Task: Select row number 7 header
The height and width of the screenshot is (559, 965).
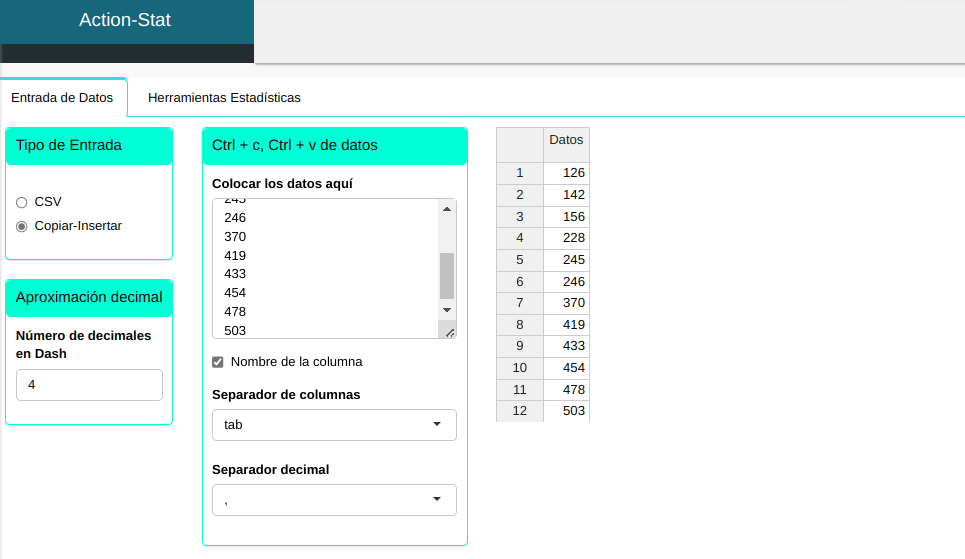Action: pos(519,303)
